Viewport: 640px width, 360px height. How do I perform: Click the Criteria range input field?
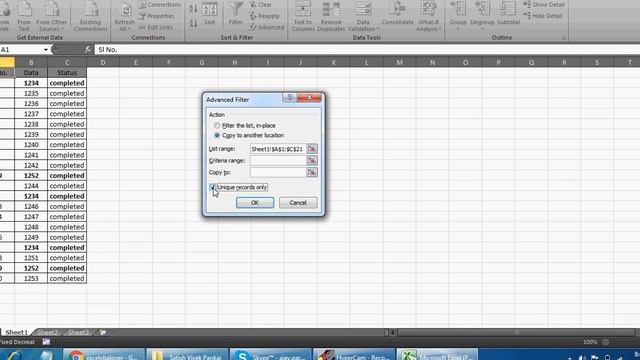278,160
